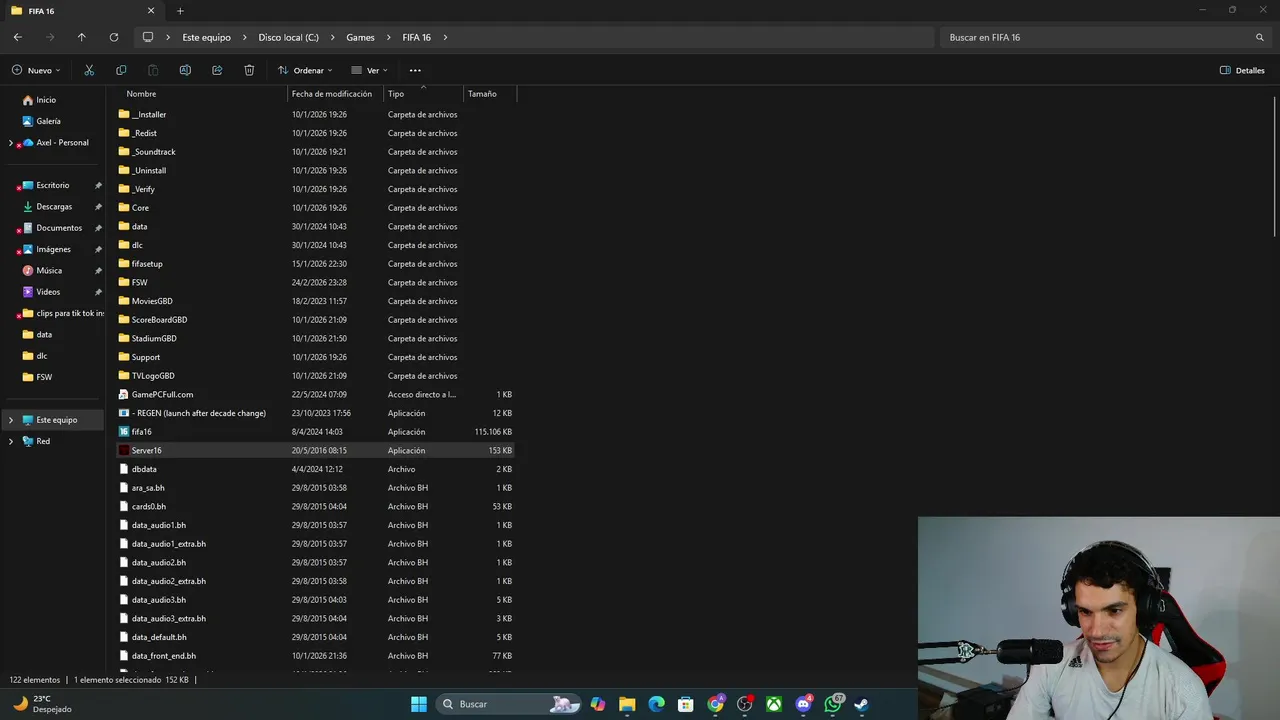Expand breadcrumb chevron after FIFA 16
The height and width of the screenshot is (720, 1280).
click(x=445, y=37)
